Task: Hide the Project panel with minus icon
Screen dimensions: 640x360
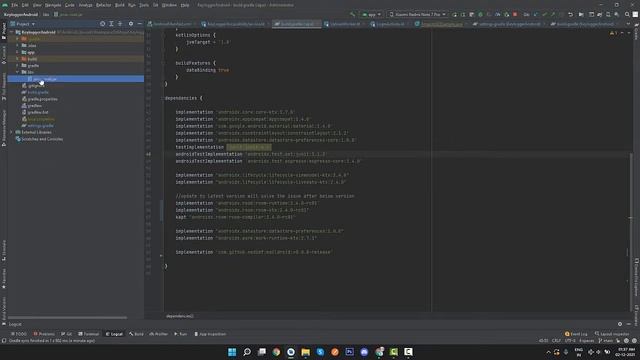Action: 140,24
